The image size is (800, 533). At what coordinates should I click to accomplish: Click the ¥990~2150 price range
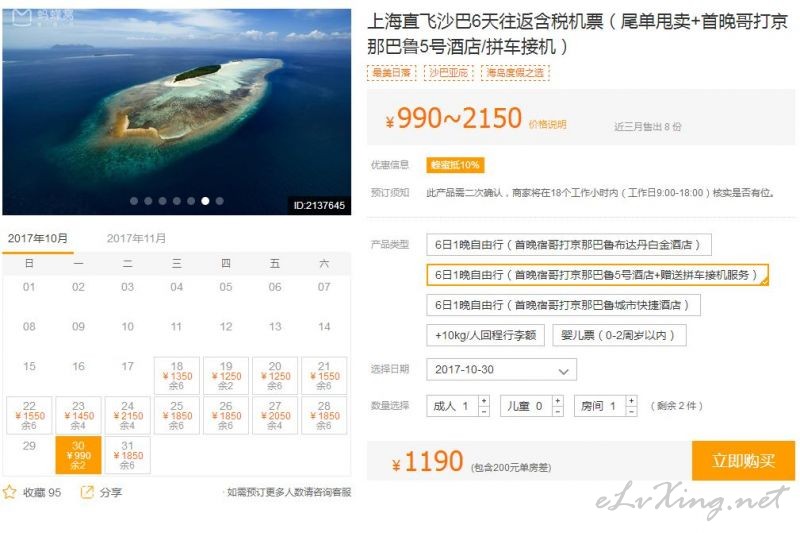(454, 118)
